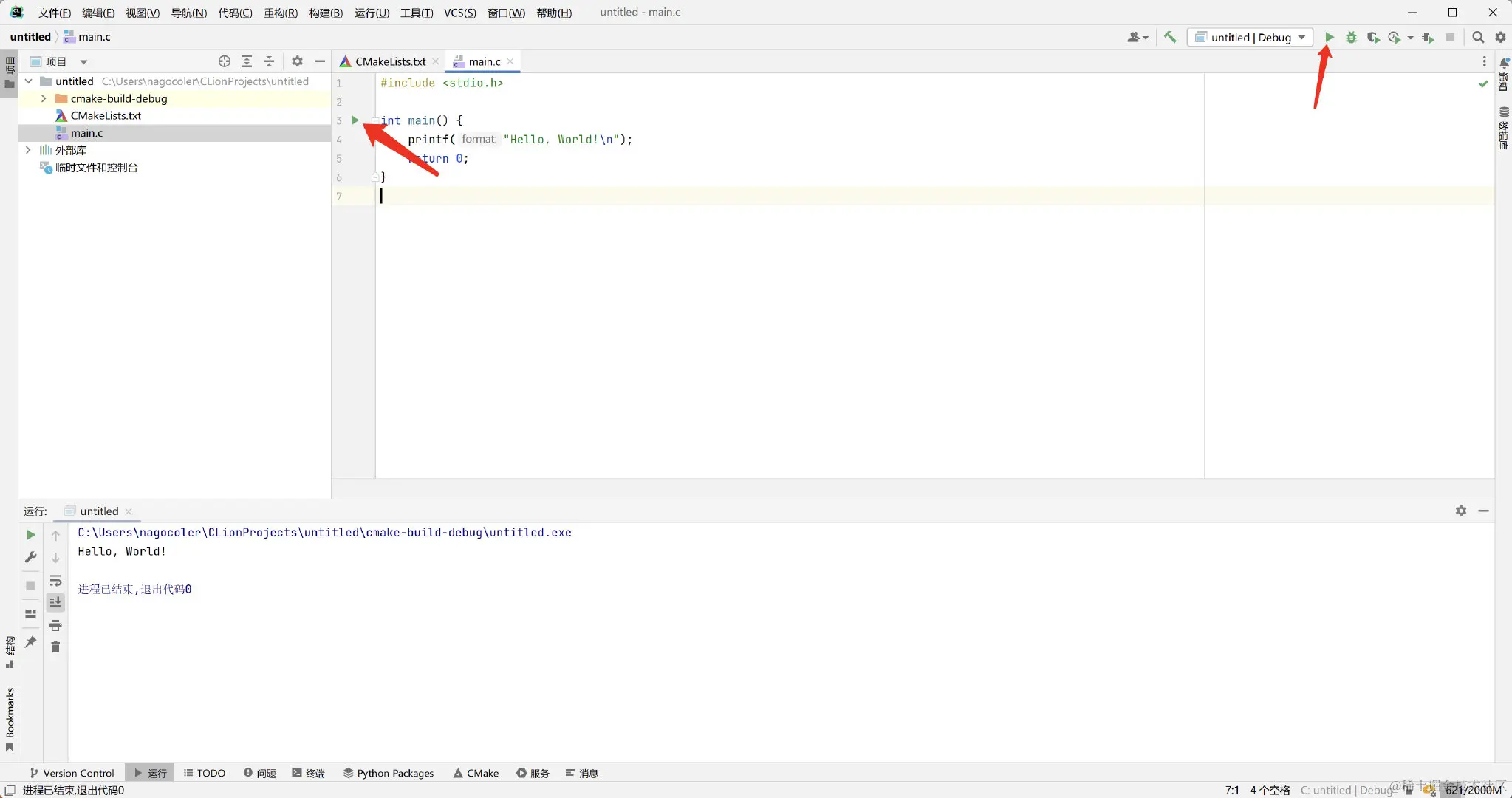Close the 'untitled' run tab
Screen dimensions: 1512x798
(x=129, y=511)
